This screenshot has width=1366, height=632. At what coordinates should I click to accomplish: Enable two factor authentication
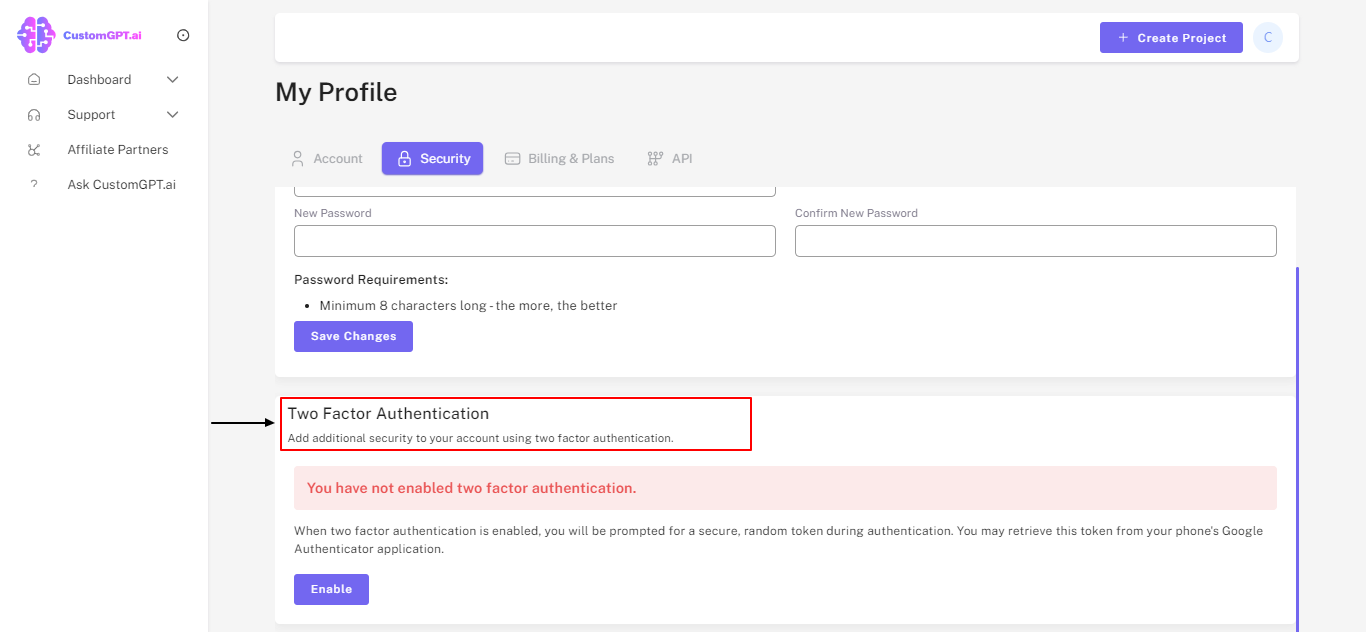[331, 589]
